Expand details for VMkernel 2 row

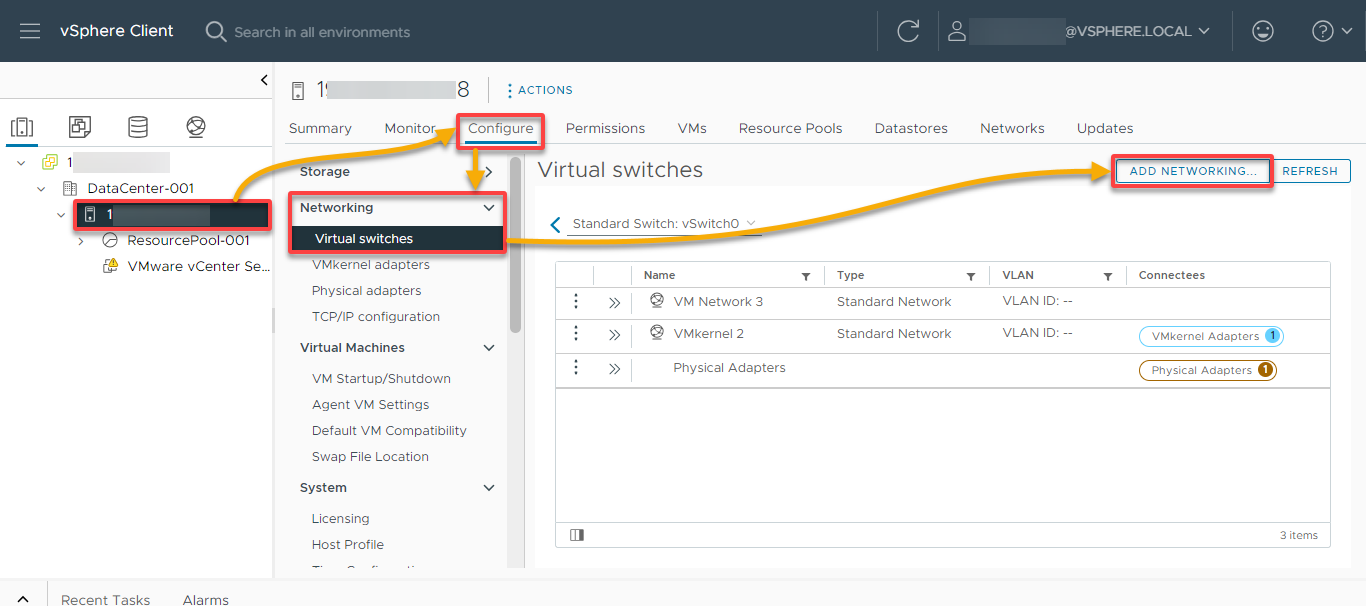(x=614, y=334)
